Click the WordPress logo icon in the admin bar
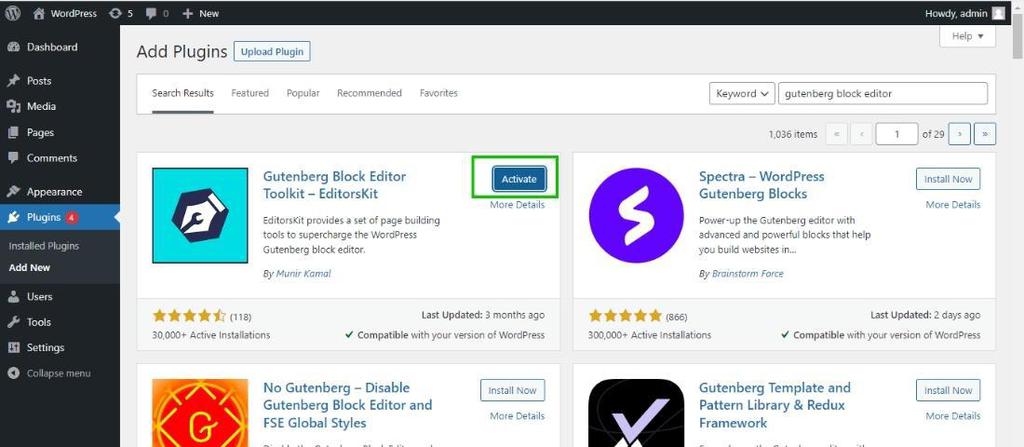Image resolution: width=1024 pixels, height=447 pixels. 13,13
